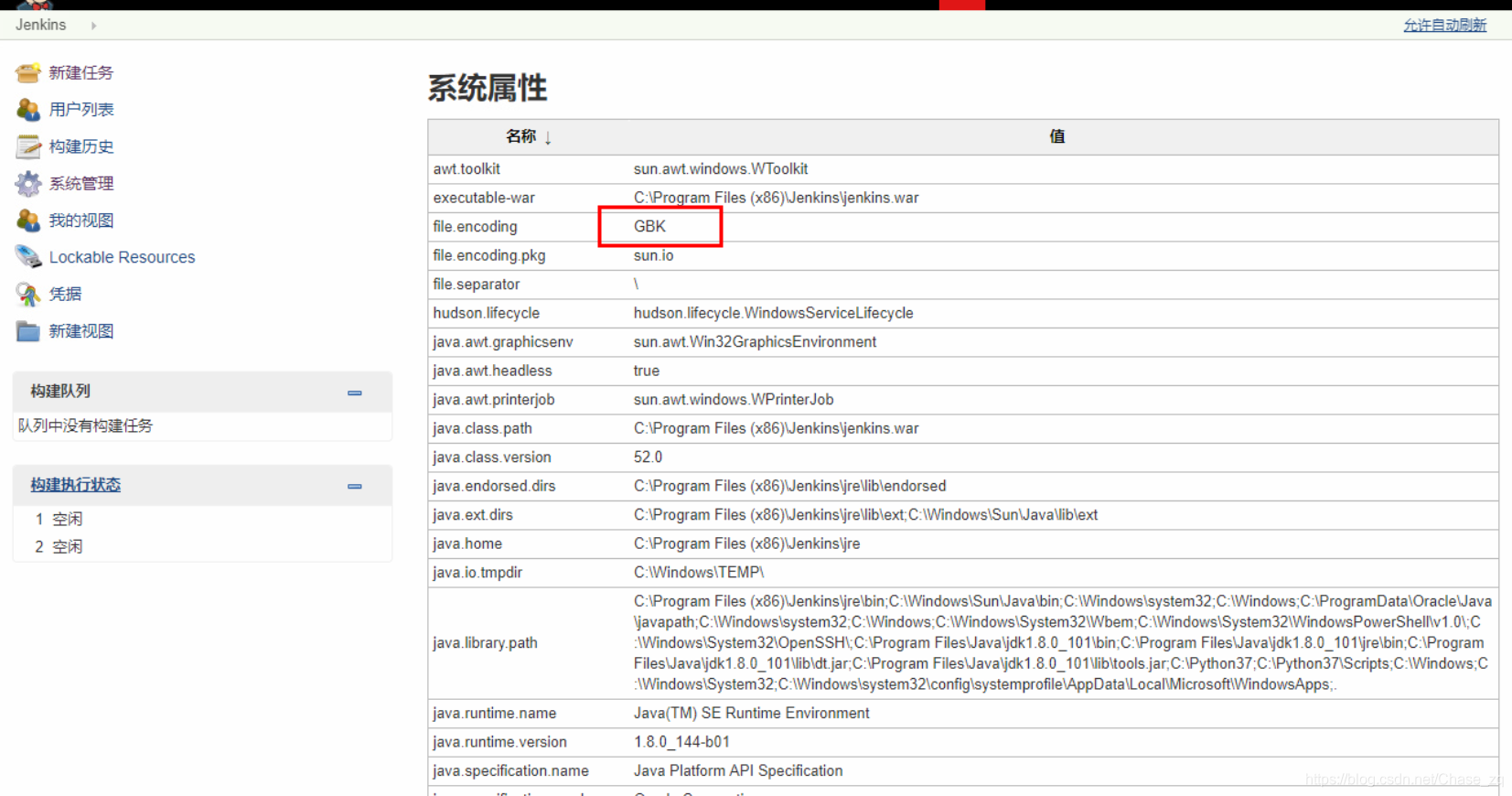This screenshot has height=796, width=1512.
Task: Open the 新建视图 link
Action: pyautogui.click(x=81, y=331)
